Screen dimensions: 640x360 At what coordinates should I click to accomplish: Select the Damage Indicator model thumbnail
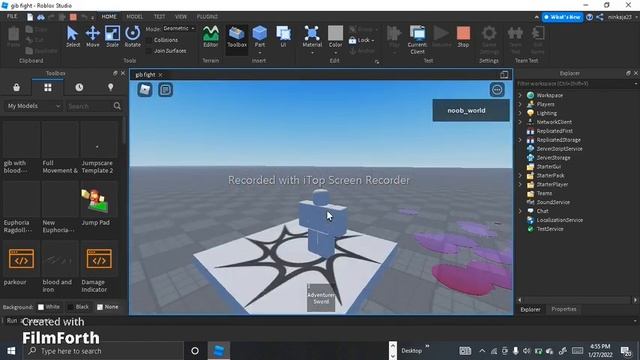pyautogui.click(x=98, y=259)
